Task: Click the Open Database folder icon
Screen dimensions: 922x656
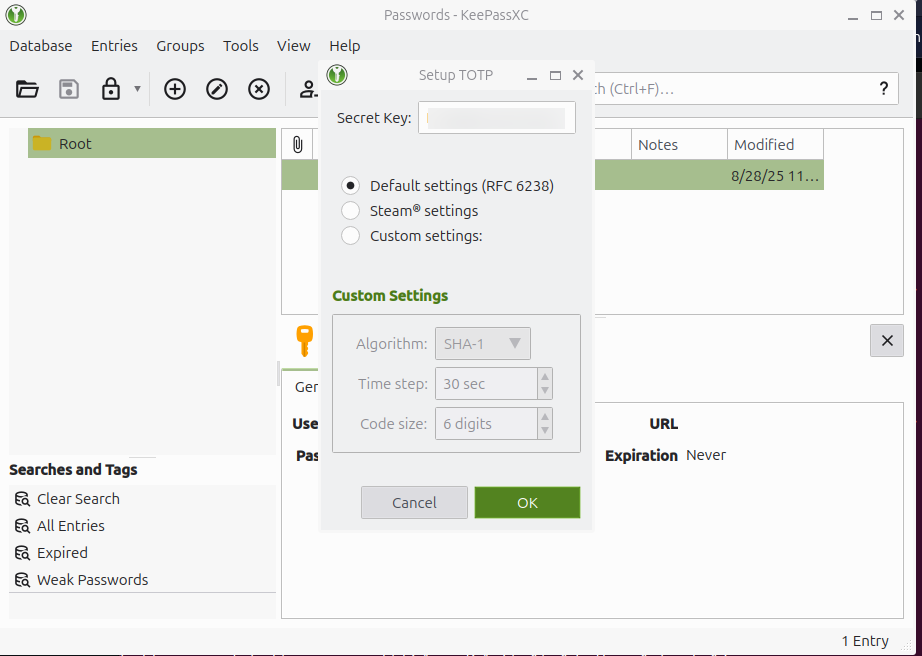Action: pyautogui.click(x=27, y=89)
